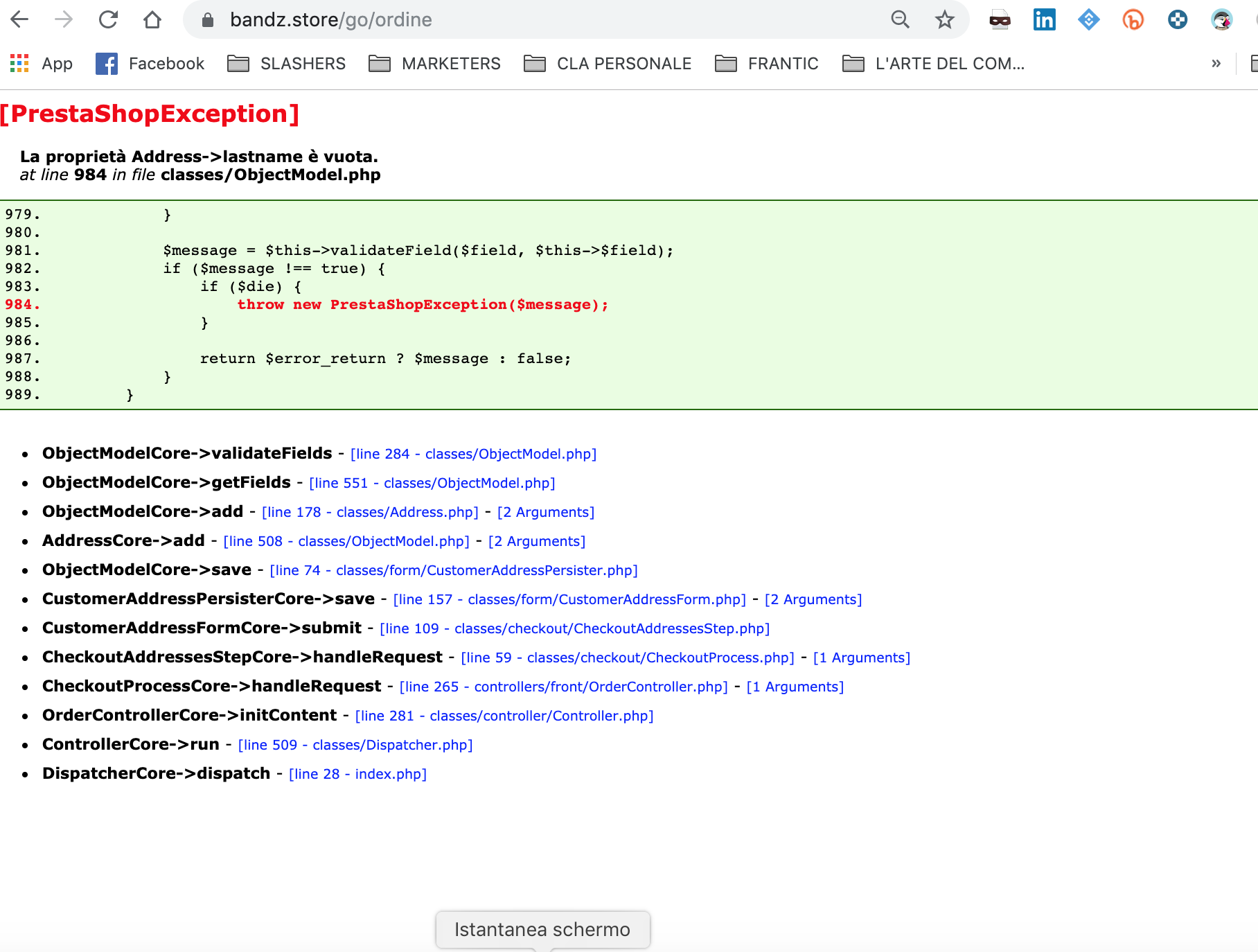View site security via the padlock icon
Image resolution: width=1258 pixels, height=952 pixels.
pos(207,20)
